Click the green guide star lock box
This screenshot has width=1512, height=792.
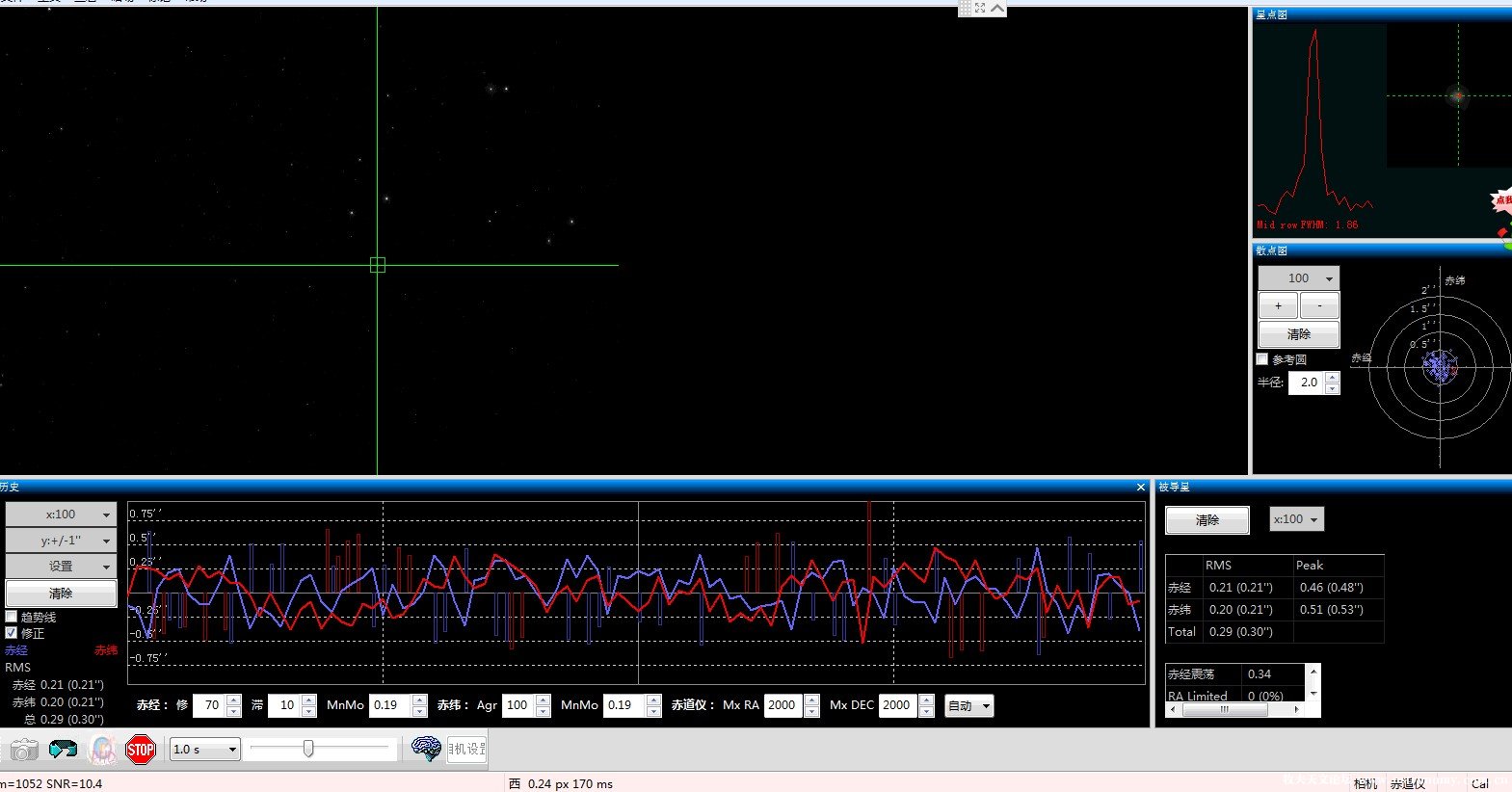378,265
